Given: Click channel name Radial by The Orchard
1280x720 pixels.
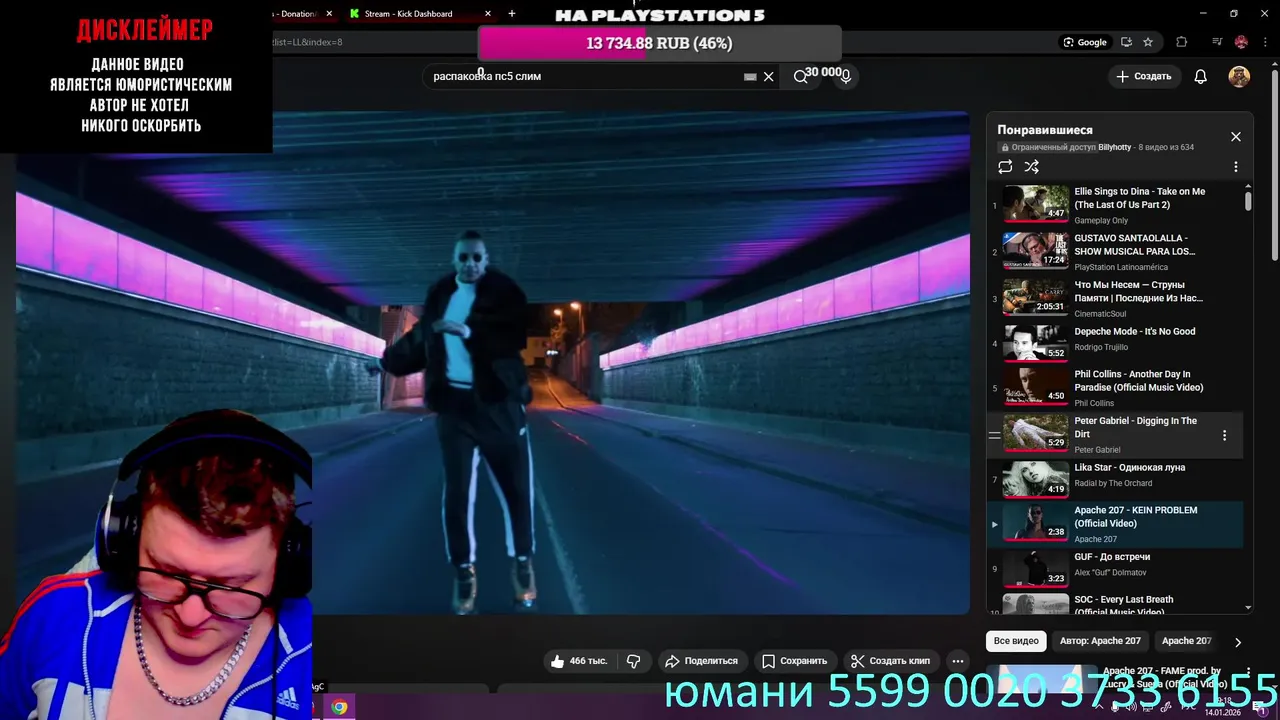Looking at the screenshot, I should click(x=1113, y=483).
